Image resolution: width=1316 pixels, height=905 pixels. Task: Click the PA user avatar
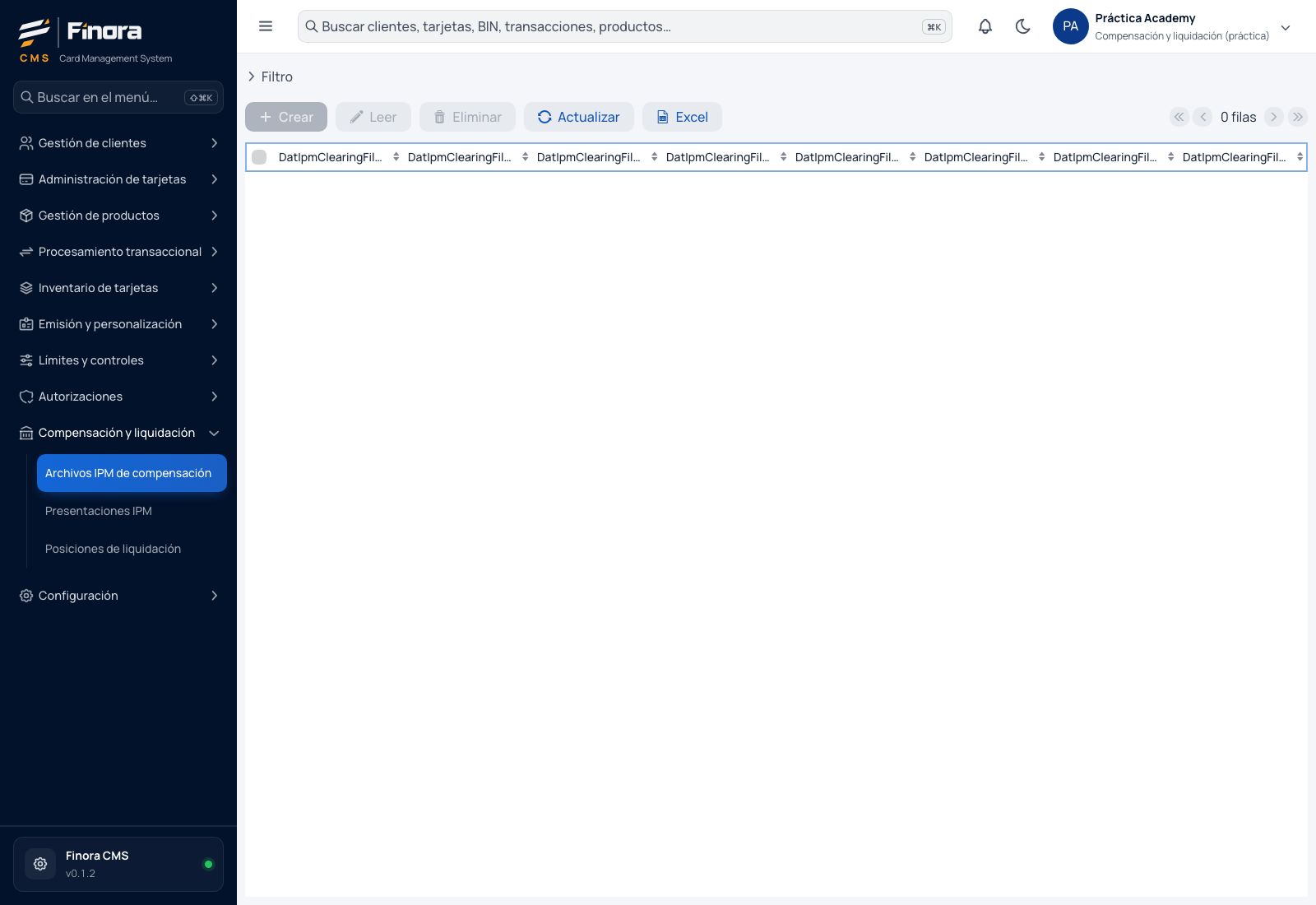pos(1071,26)
